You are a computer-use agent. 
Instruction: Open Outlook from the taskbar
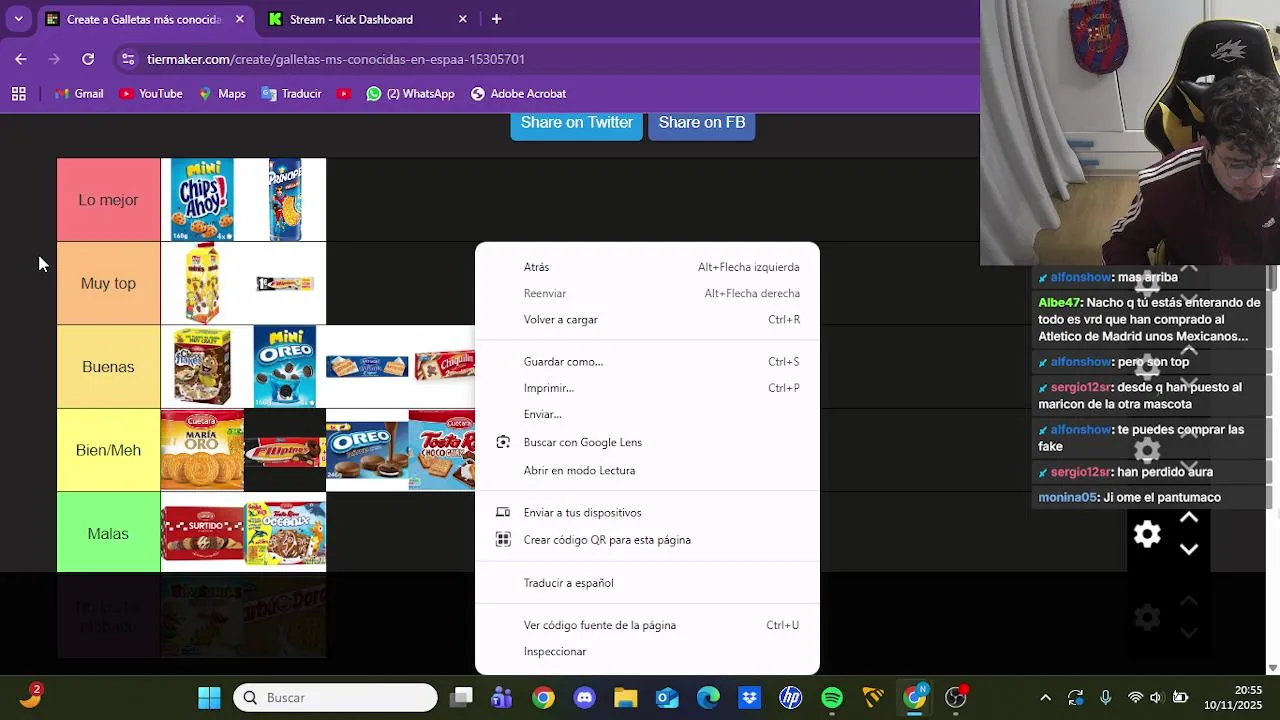pos(667,698)
